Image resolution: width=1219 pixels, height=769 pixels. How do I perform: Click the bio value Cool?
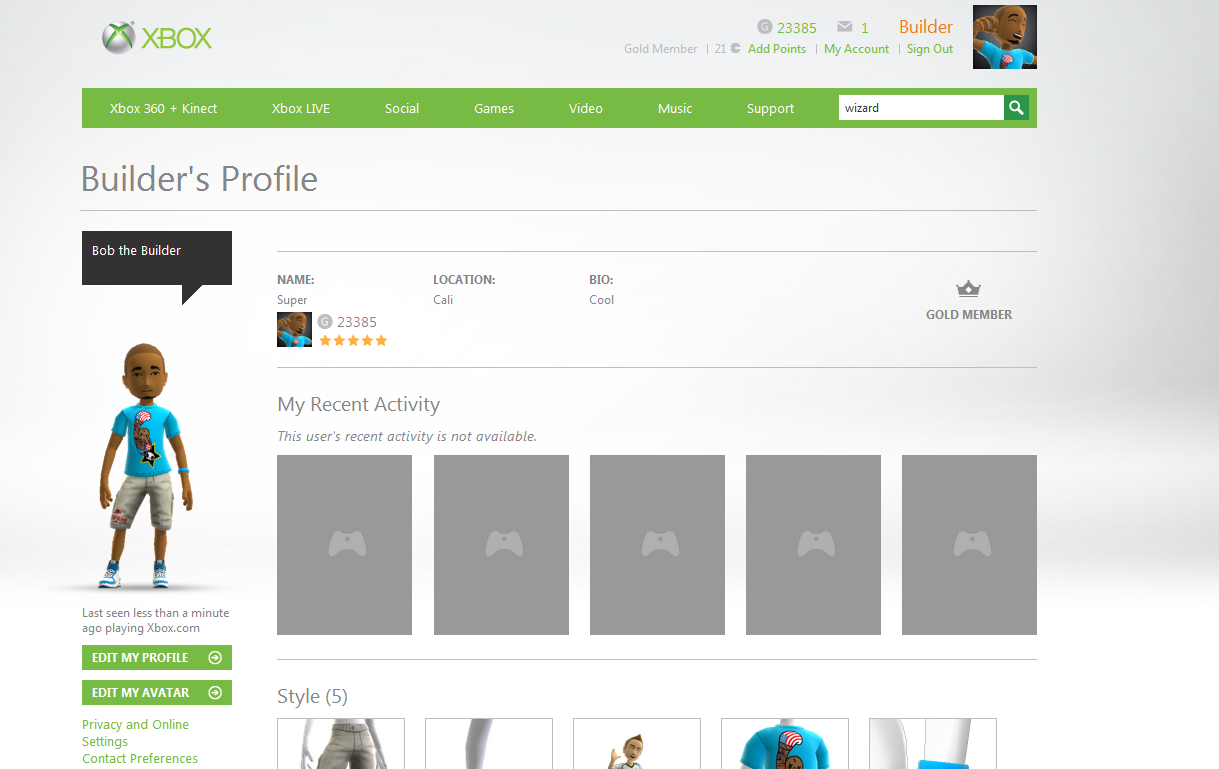pos(602,300)
